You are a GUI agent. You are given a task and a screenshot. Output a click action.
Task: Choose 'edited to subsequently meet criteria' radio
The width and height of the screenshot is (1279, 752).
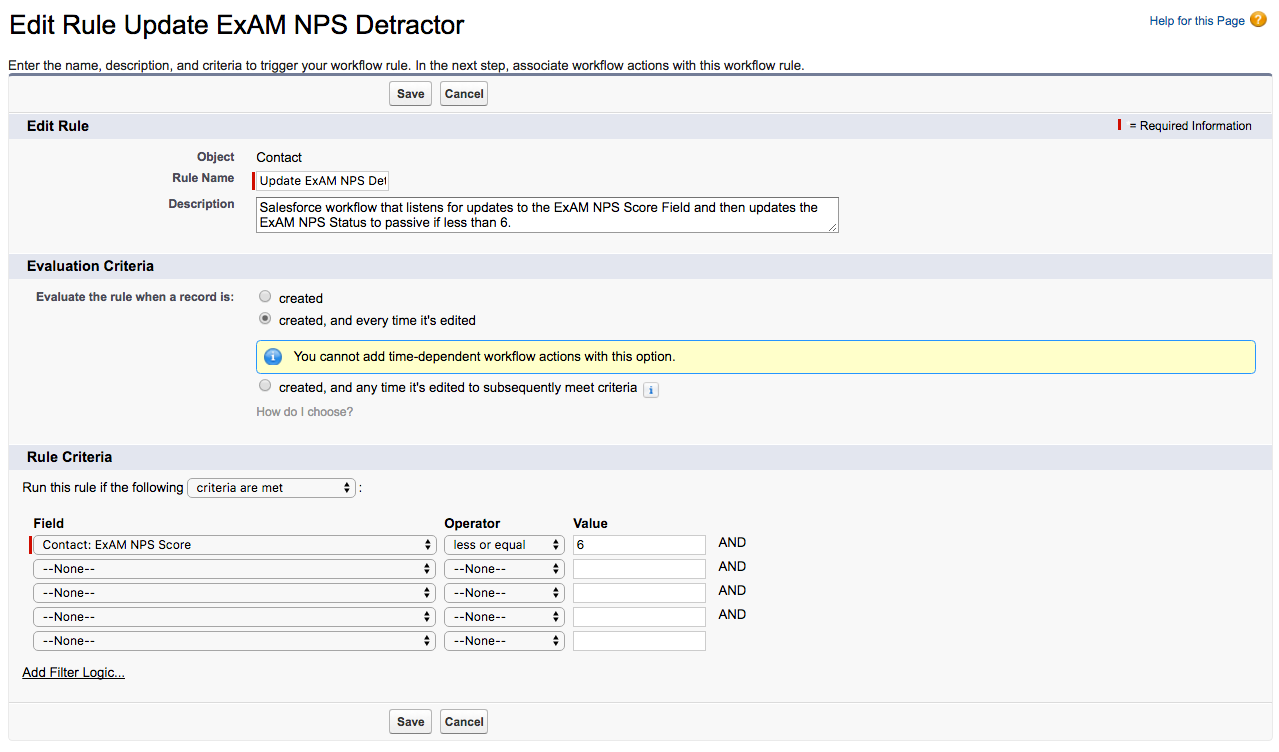tap(265, 386)
